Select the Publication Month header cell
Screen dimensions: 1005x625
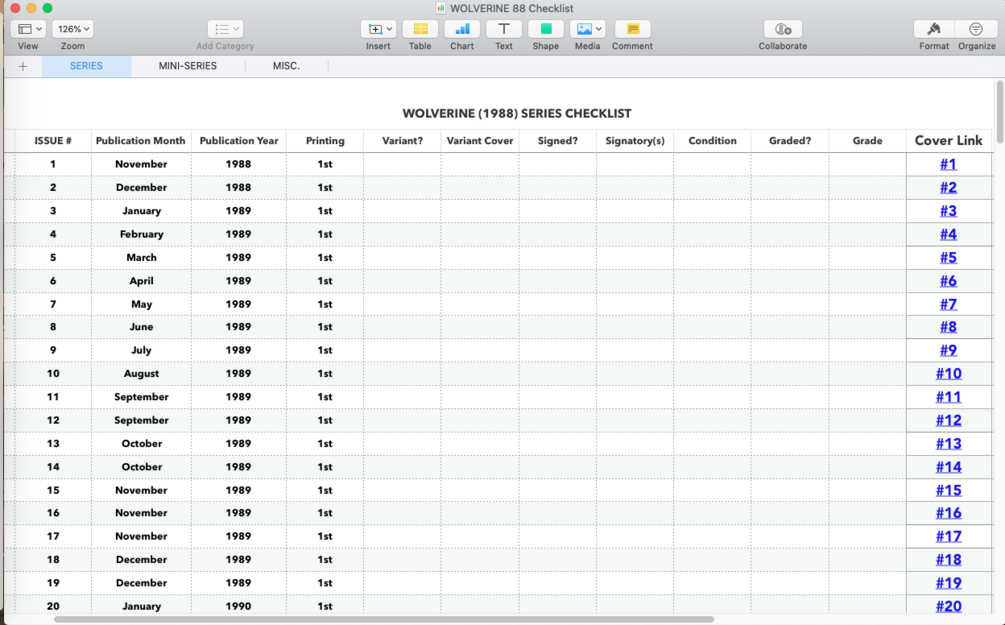(141, 141)
